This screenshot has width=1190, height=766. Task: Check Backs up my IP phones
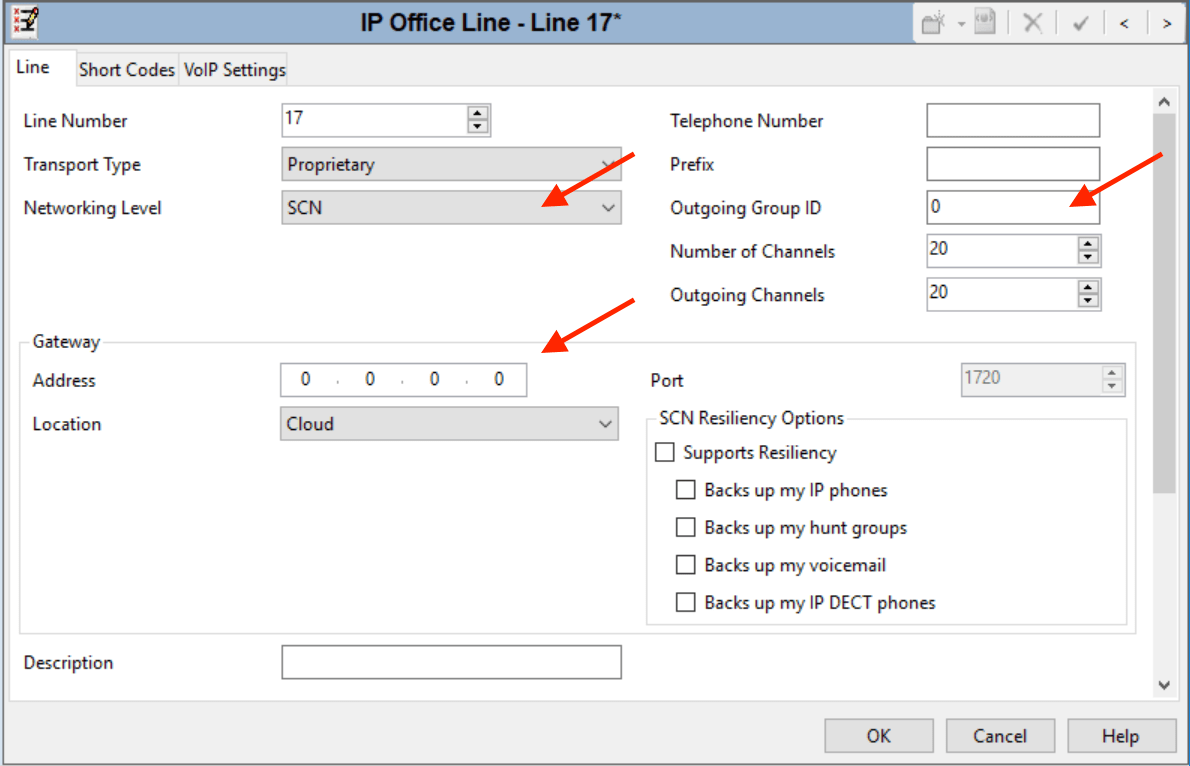pos(685,490)
